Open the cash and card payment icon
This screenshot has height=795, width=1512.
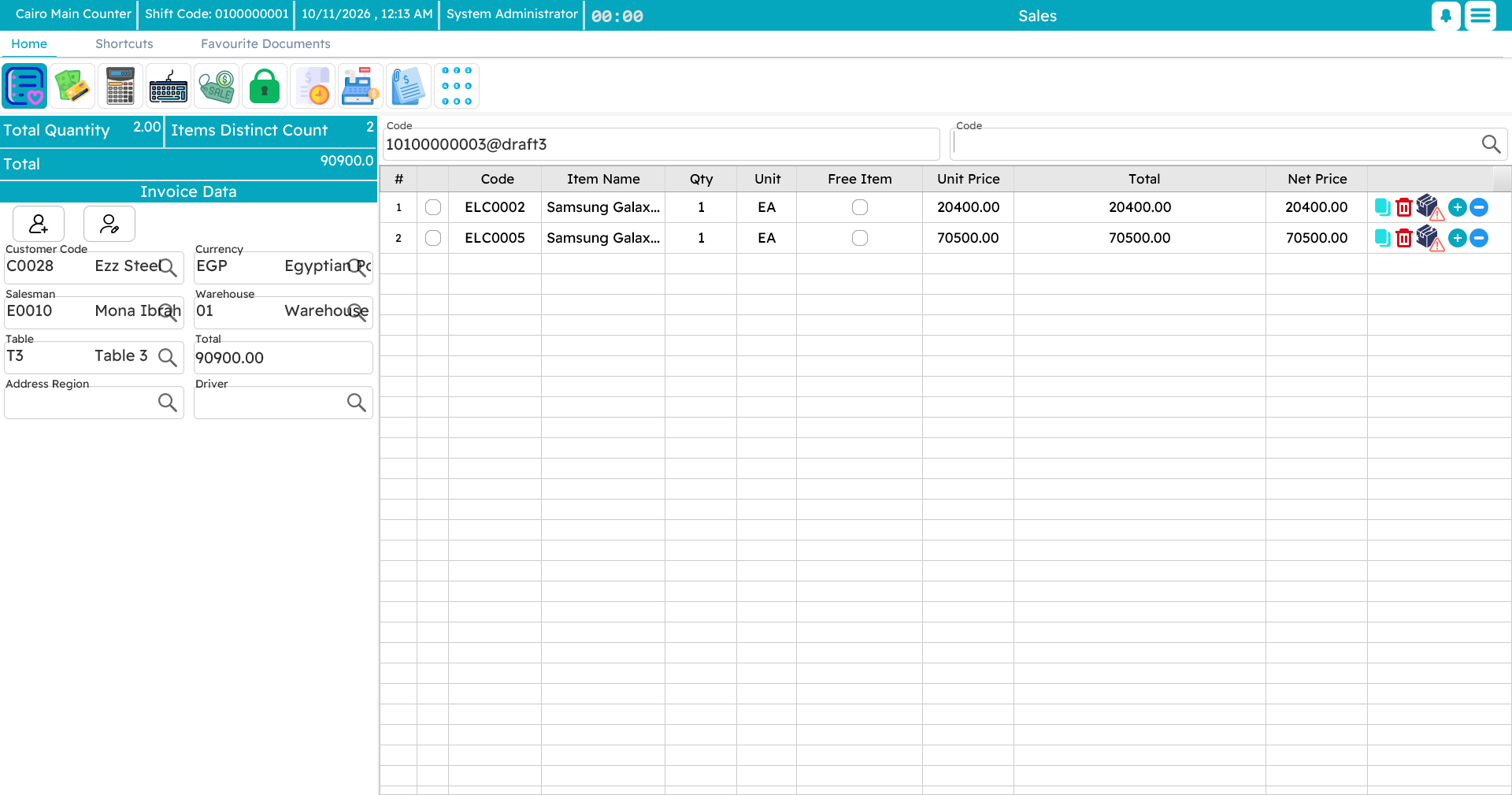coord(72,86)
